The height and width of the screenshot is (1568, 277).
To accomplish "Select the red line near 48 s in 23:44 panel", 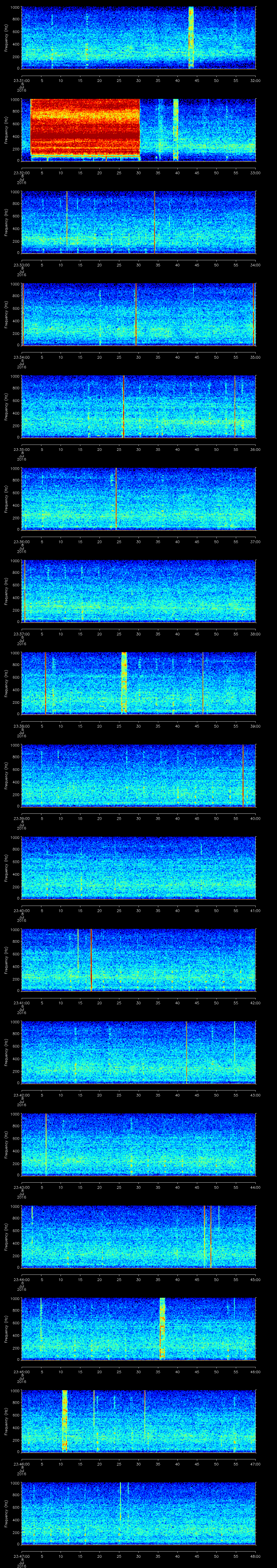I will tap(211, 1237).
